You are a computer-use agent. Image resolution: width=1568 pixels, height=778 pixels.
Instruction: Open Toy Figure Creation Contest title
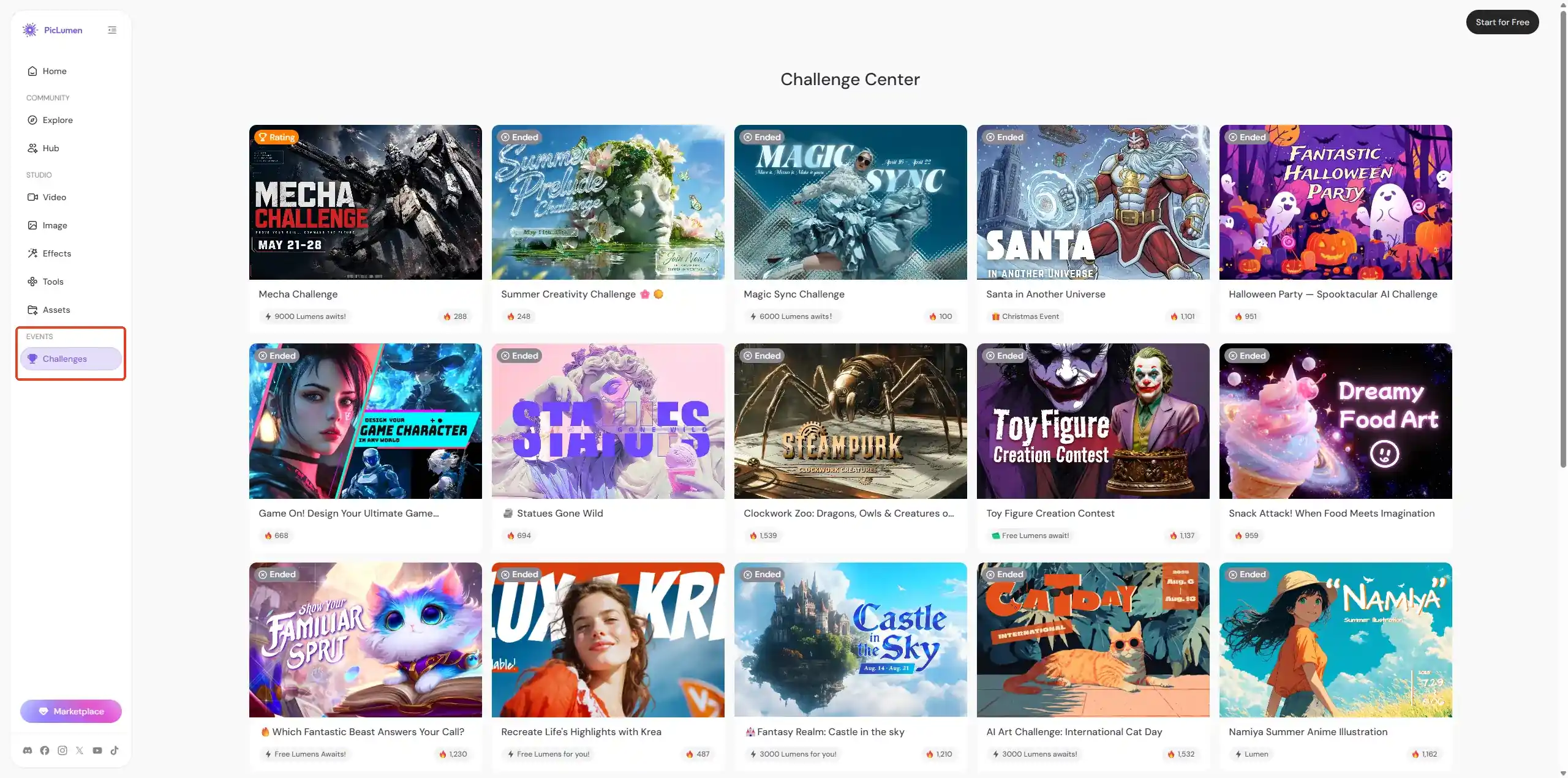coord(1050,514)
